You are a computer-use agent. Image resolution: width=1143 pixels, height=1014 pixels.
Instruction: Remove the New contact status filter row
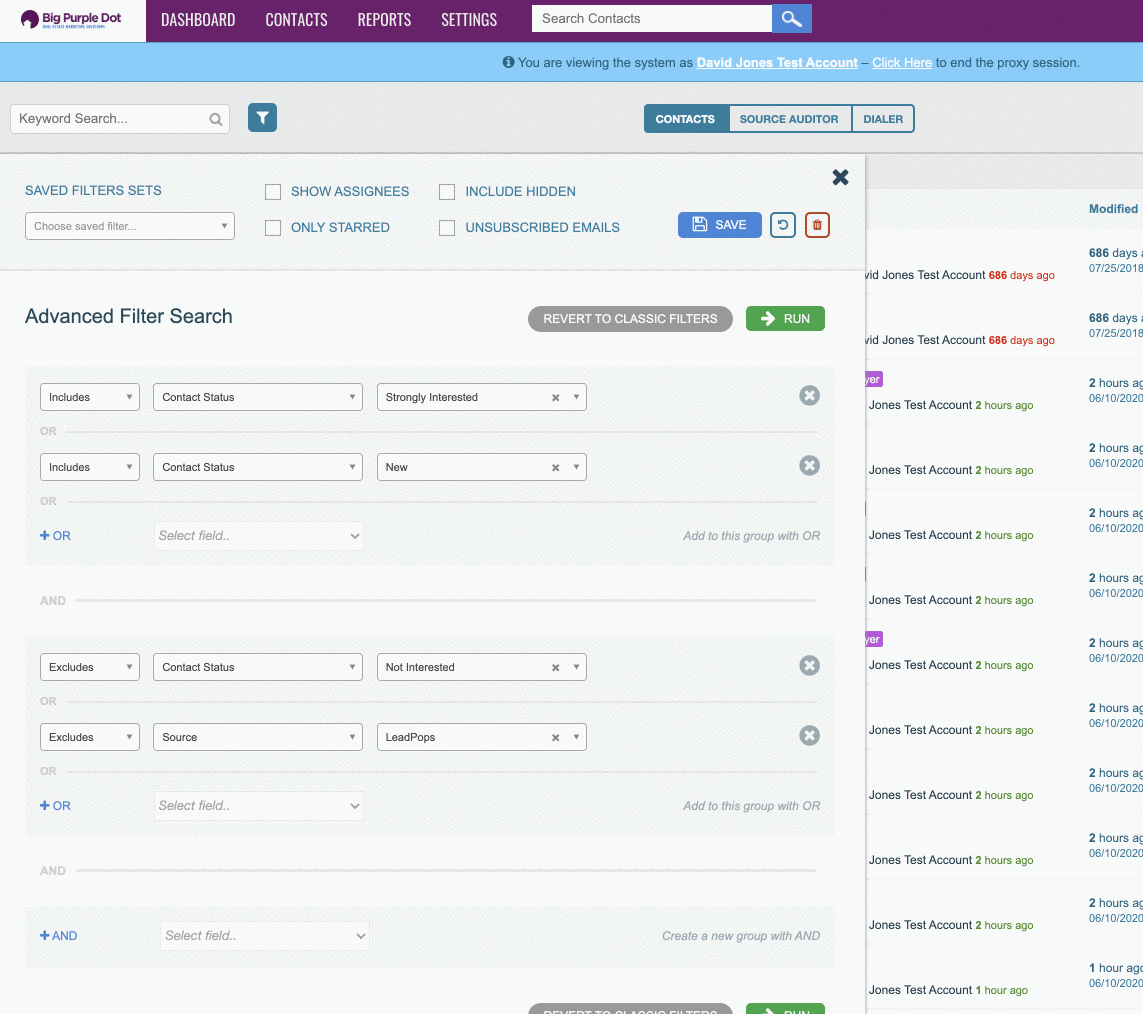[809, 466]
